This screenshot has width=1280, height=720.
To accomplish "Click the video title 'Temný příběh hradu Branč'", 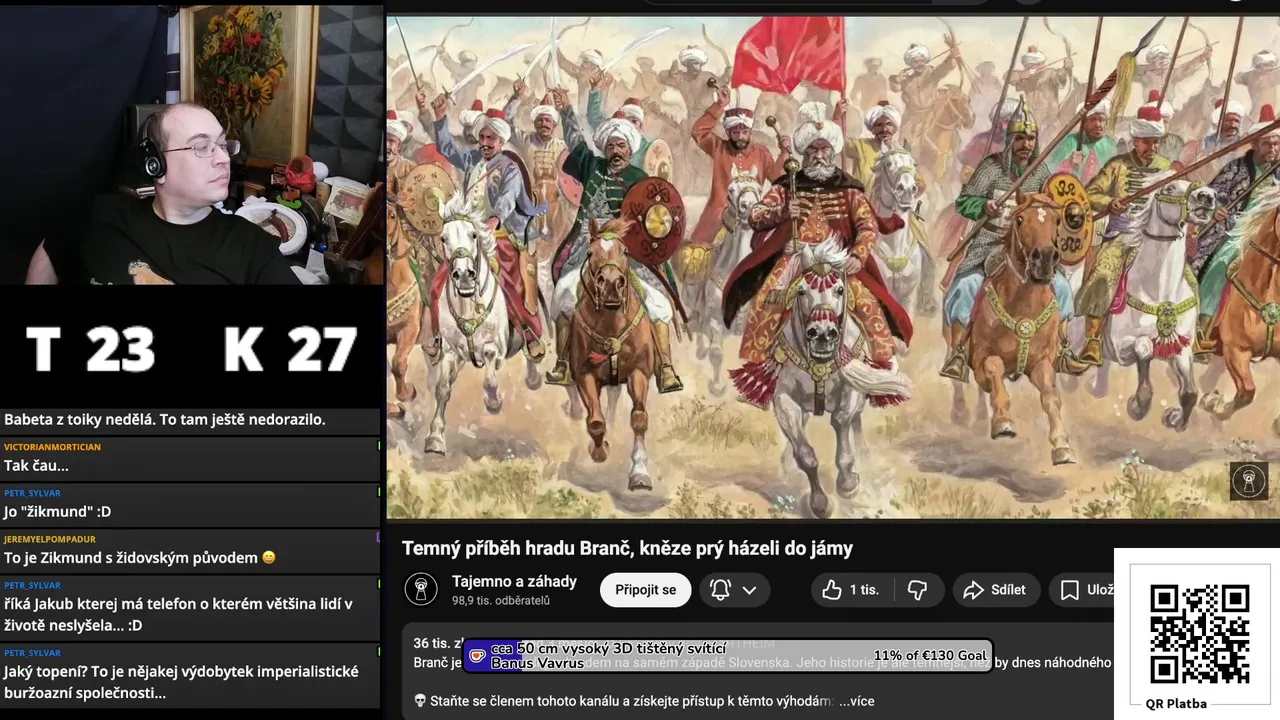I will pos(627,548).
